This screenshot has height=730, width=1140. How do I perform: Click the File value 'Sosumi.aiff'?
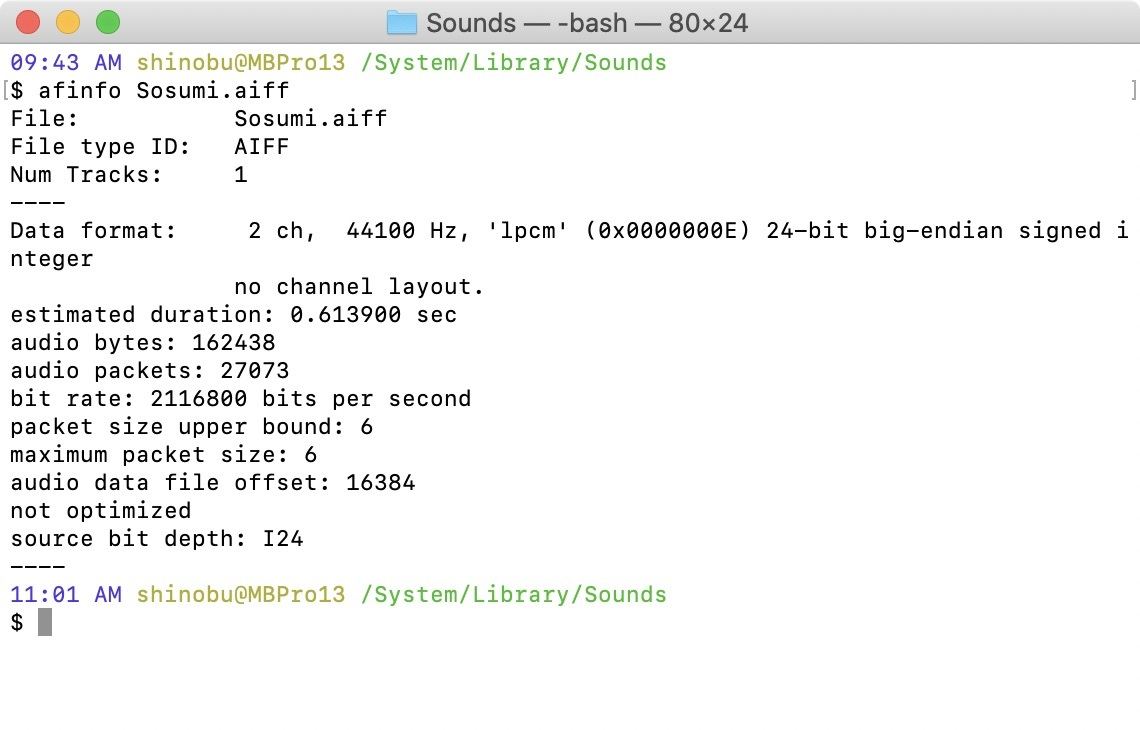(x=310, y=119)
